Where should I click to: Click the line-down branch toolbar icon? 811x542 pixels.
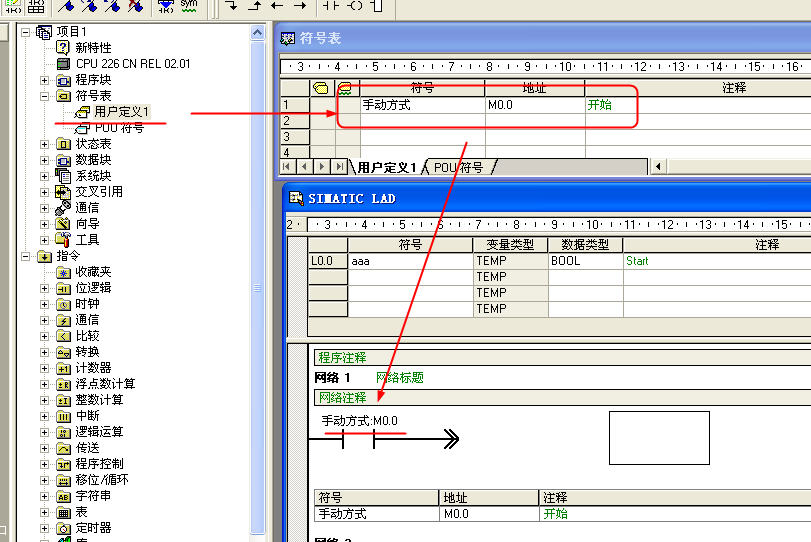(x=231, y=5)
